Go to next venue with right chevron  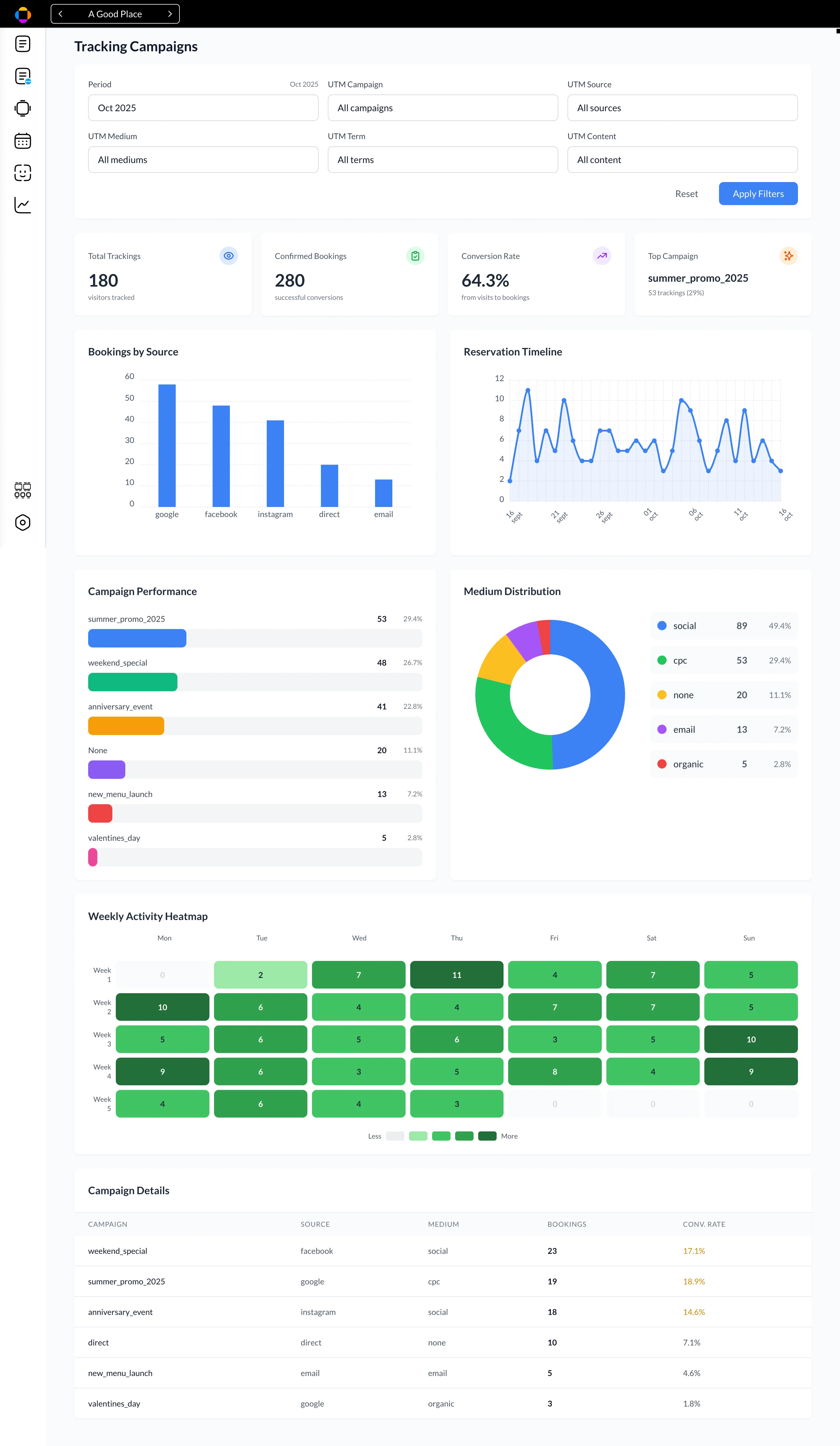(170, 14)
